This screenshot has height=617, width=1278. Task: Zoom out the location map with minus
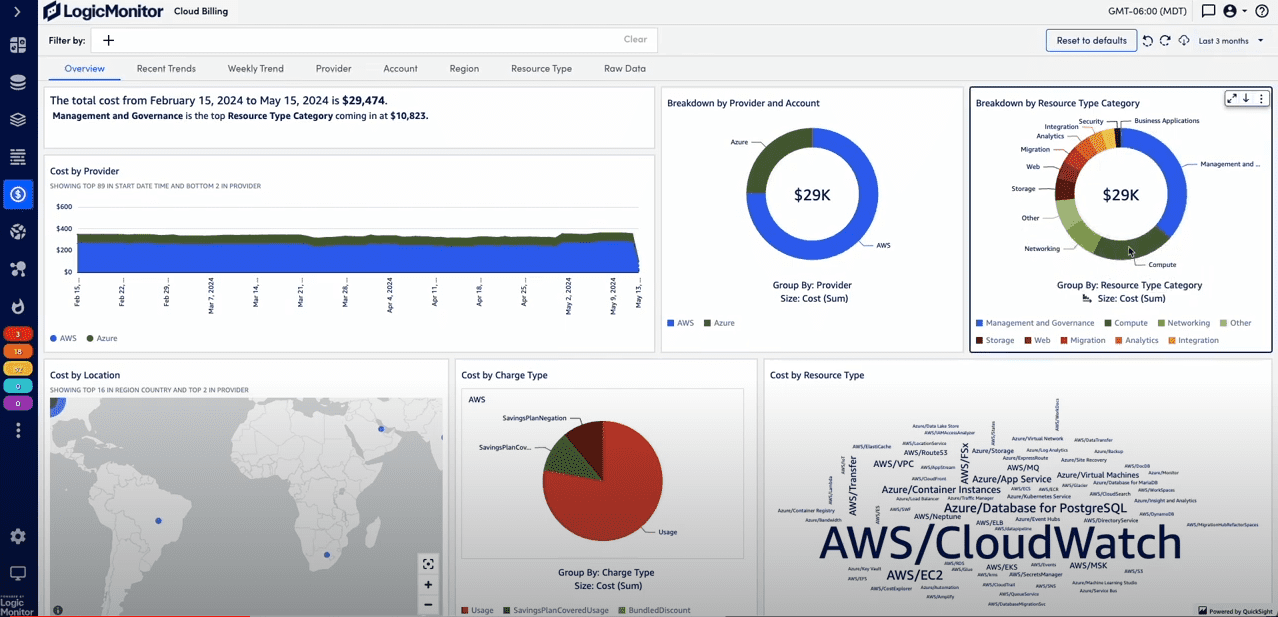(428, 604)
